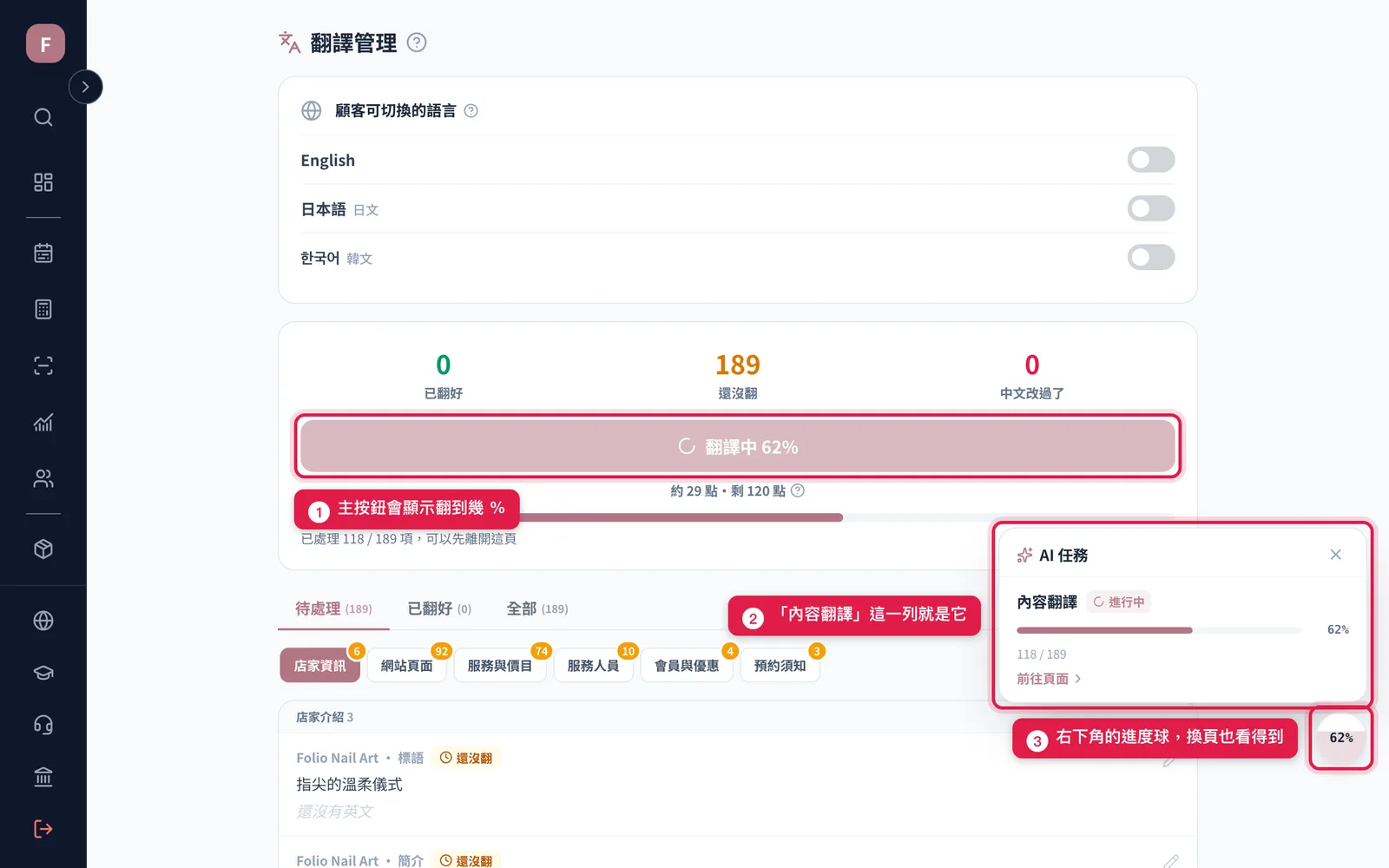The height and width of the screenshot is (868, 1389).
Task: Click the 翻譯中 62% main button
Action: 738,446
